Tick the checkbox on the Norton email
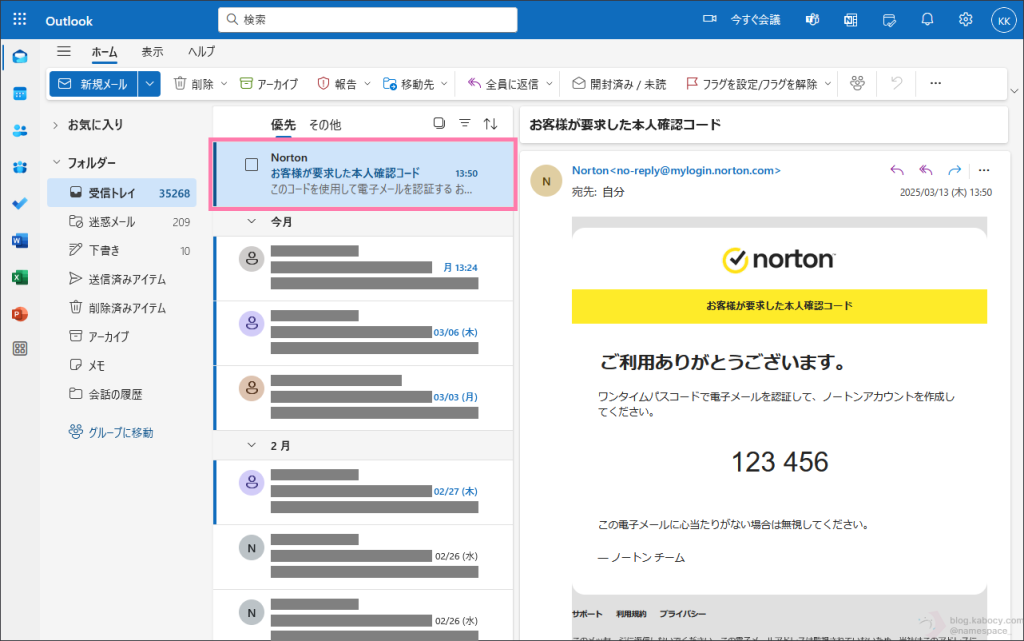 point(252,164)
